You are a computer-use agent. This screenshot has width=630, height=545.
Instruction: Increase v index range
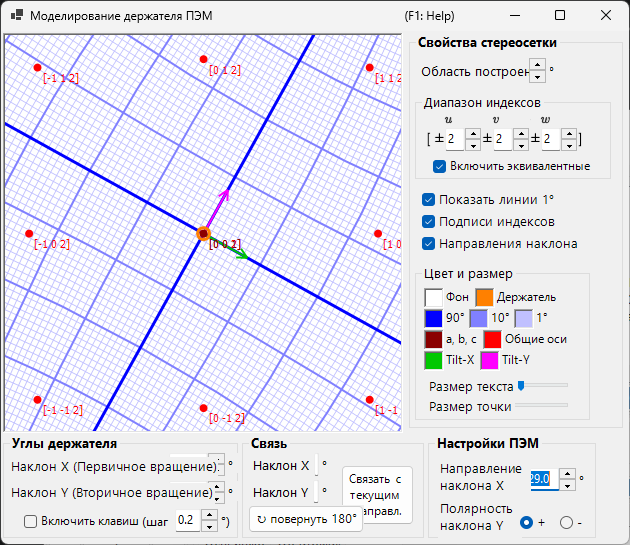(521, 134)
